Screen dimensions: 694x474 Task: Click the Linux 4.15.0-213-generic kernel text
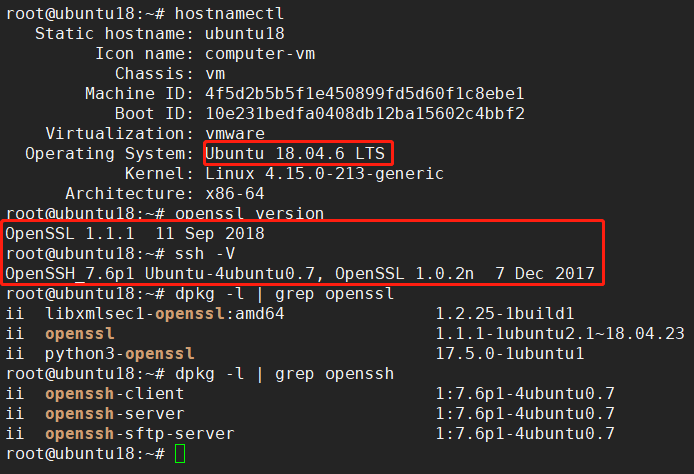[x=324, y=173]
